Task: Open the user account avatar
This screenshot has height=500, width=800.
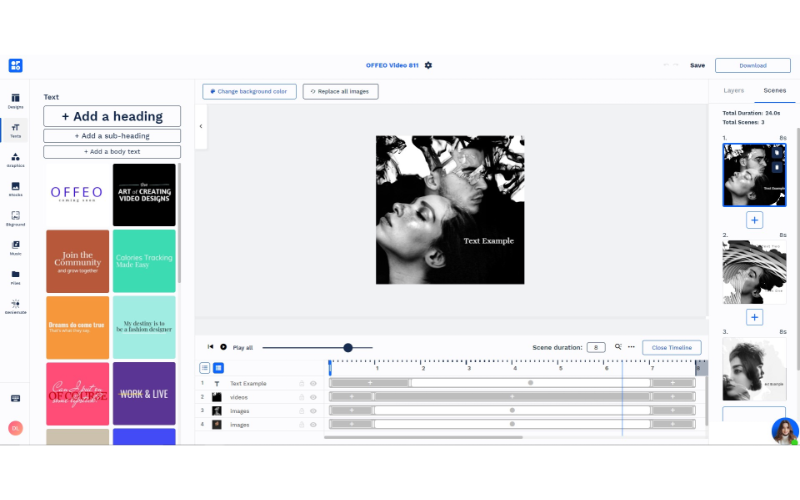Action: pos(15,428)
